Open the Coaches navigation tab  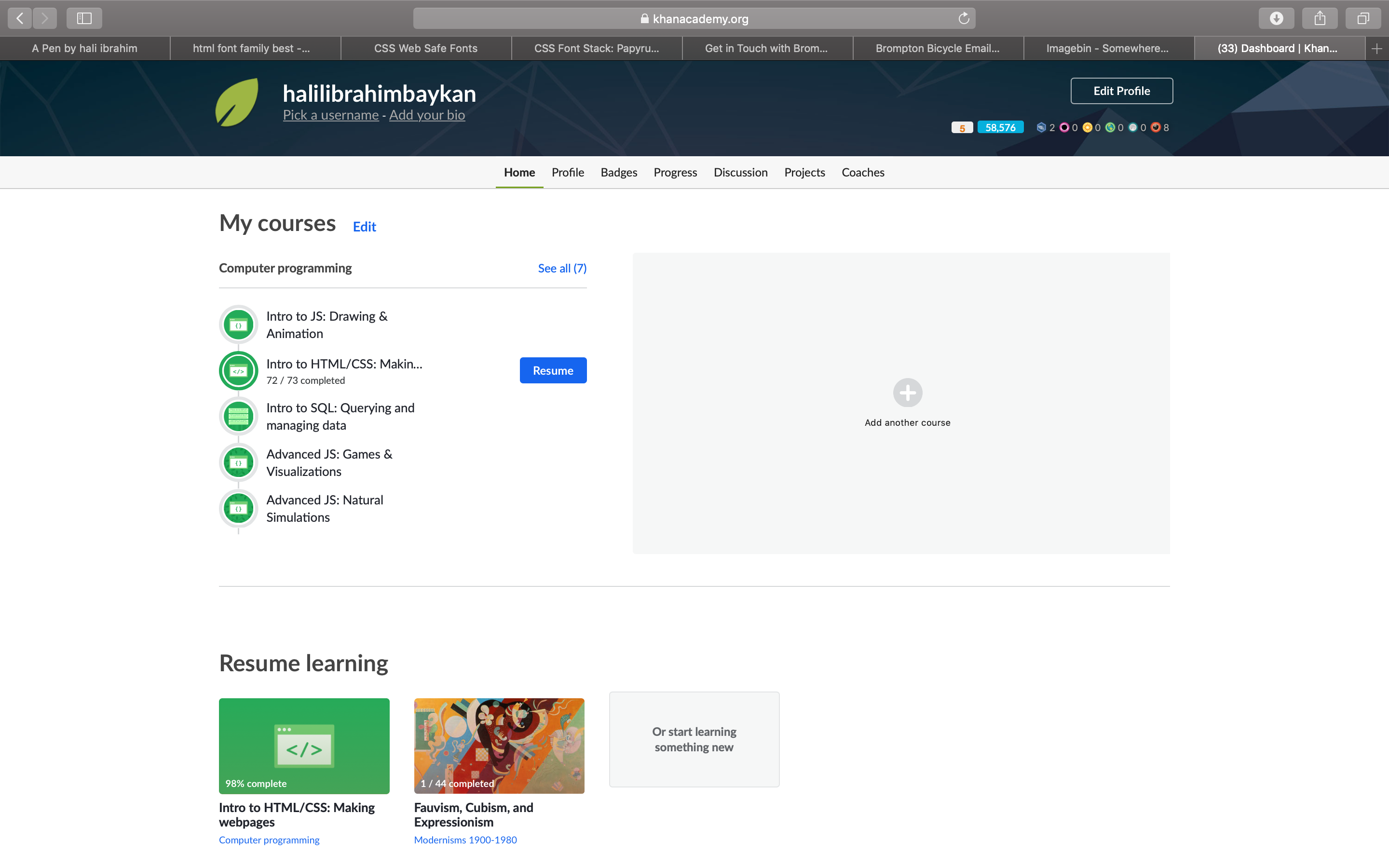pos(863,172)
